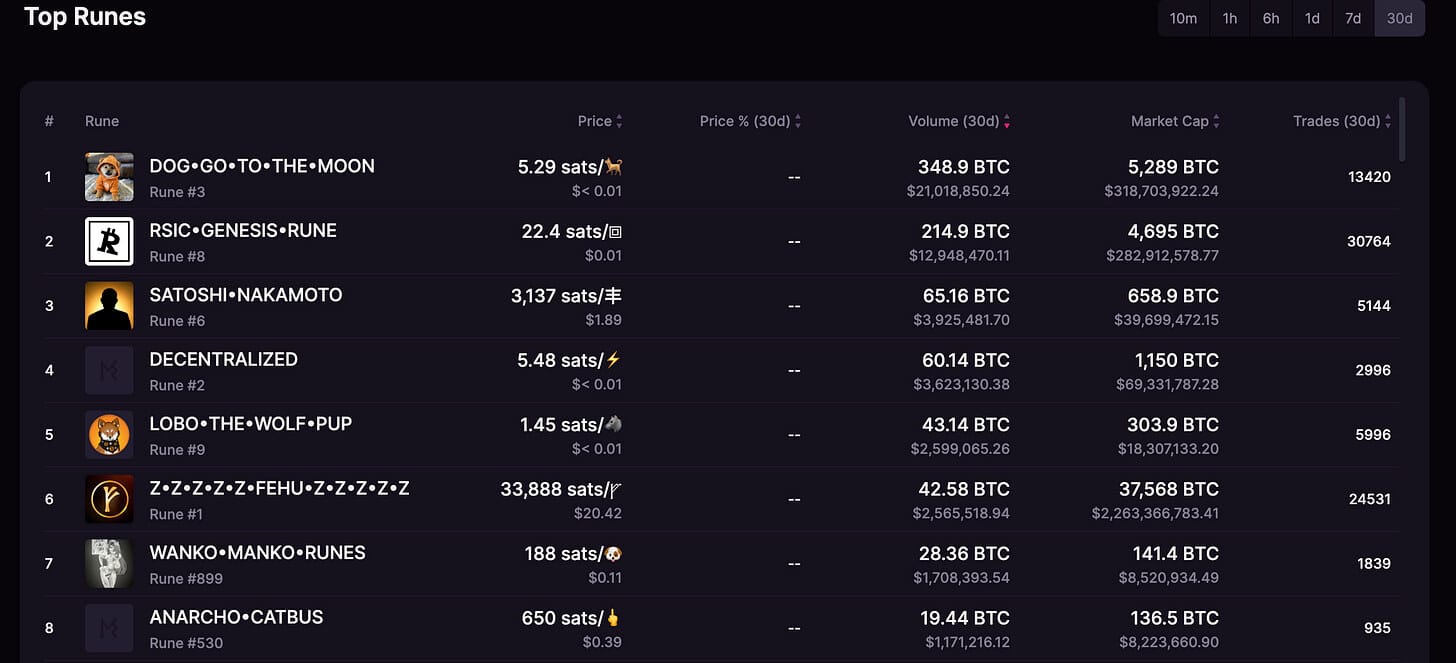Open the ANARCHO•CATBUS rune name link
The height and width of the screenshot is (663, 1456).
pyautogui.click(x=236, y=617)
